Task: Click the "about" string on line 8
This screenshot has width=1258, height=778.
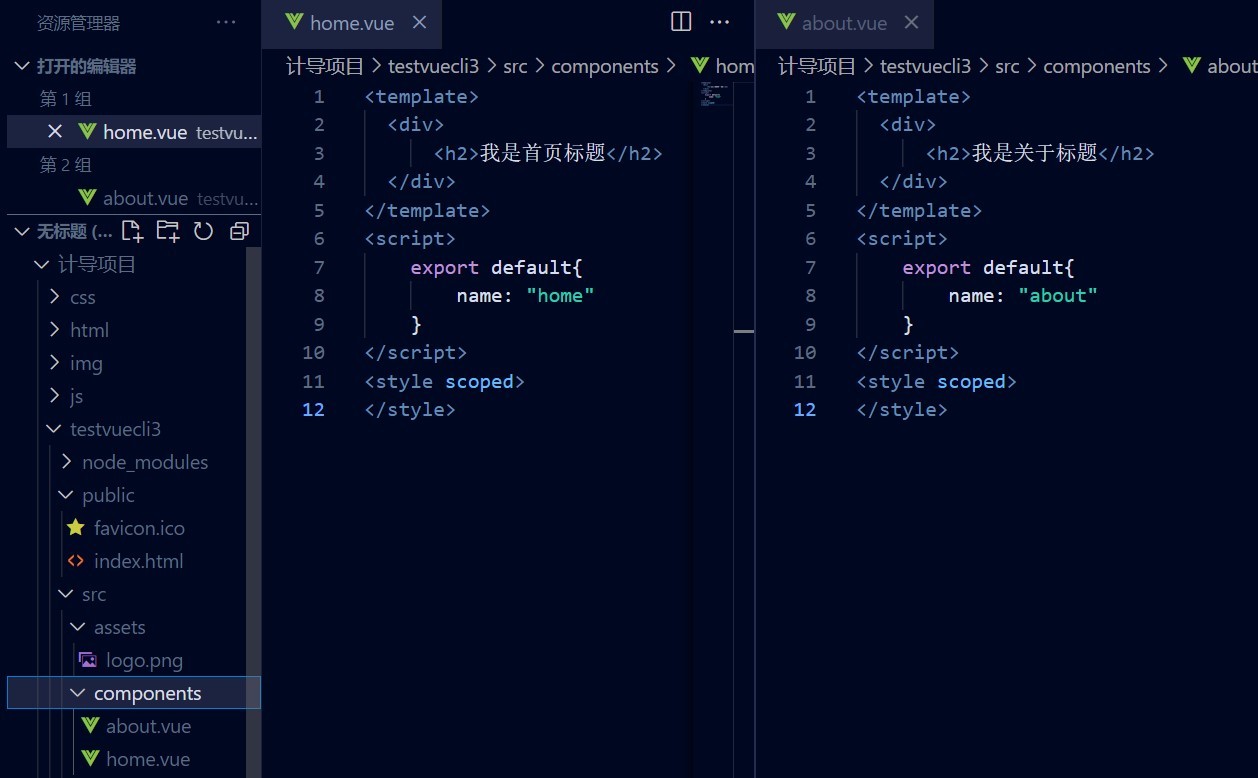Action: [1058, 295]
